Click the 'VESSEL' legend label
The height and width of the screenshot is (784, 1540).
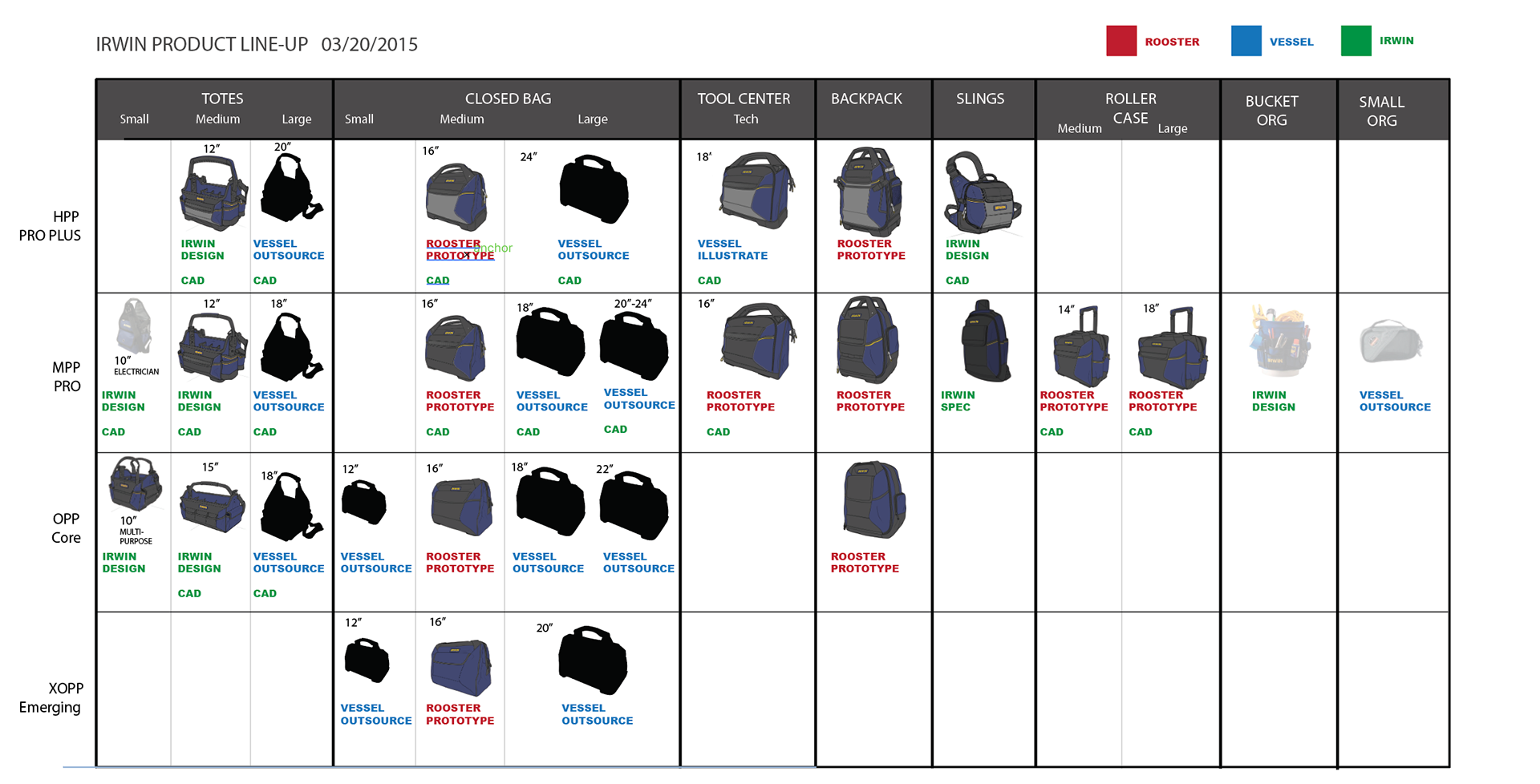coord(1291,42)
